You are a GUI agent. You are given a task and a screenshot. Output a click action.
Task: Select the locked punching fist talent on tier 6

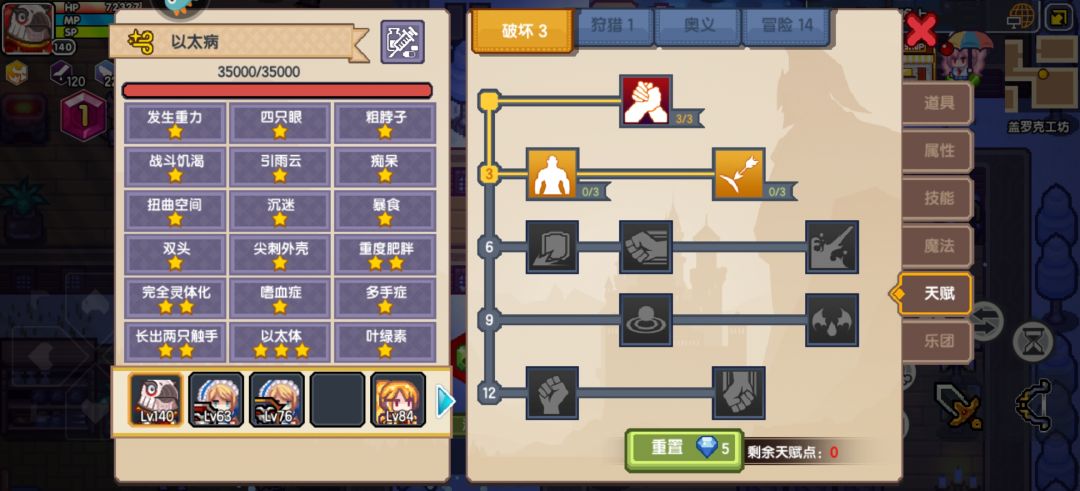coord(645,247)
